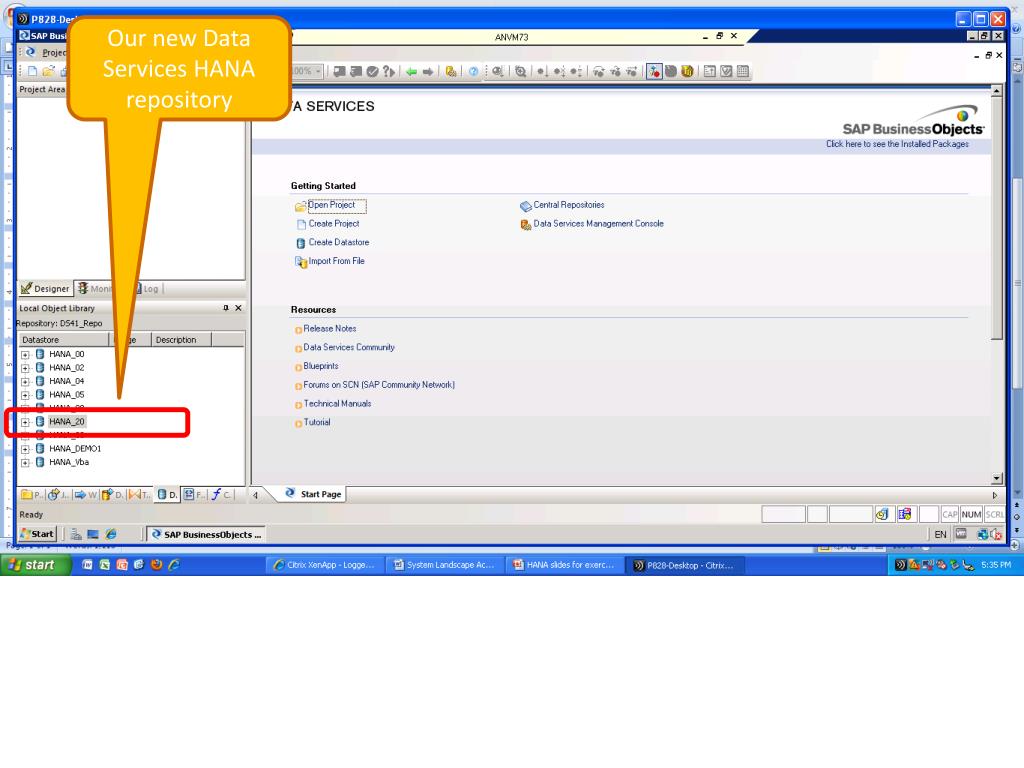
Task: Open the Projects tab in the object library
Action: 31,494
